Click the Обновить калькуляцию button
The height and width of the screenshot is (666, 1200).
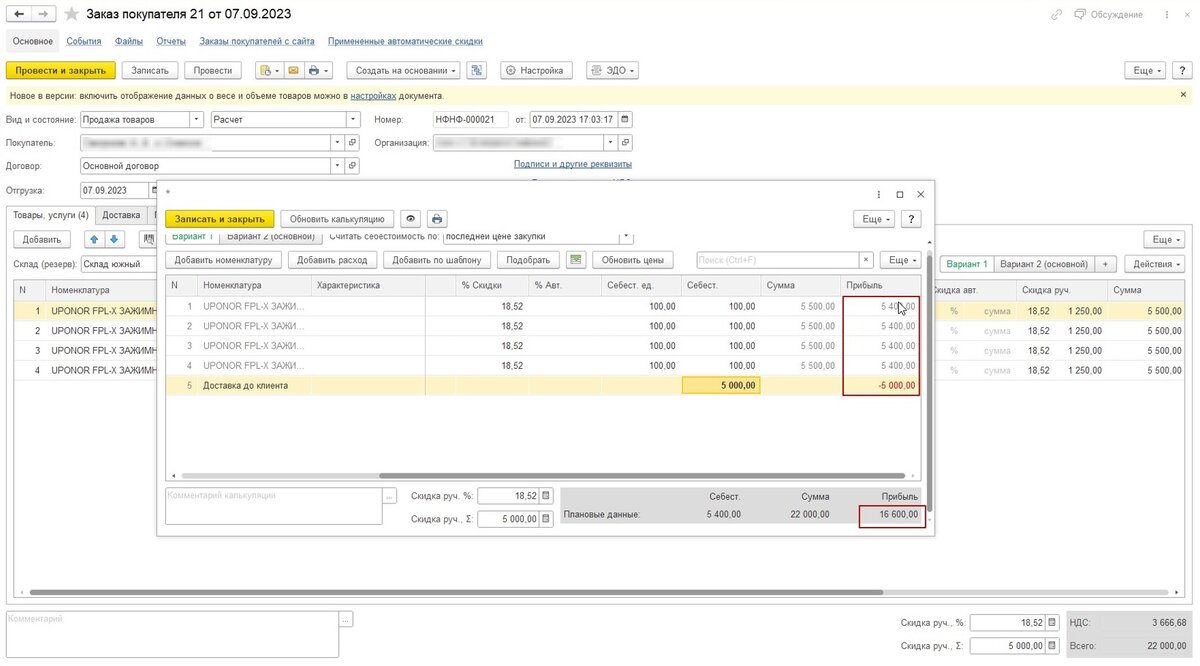[x=337, y=219]
